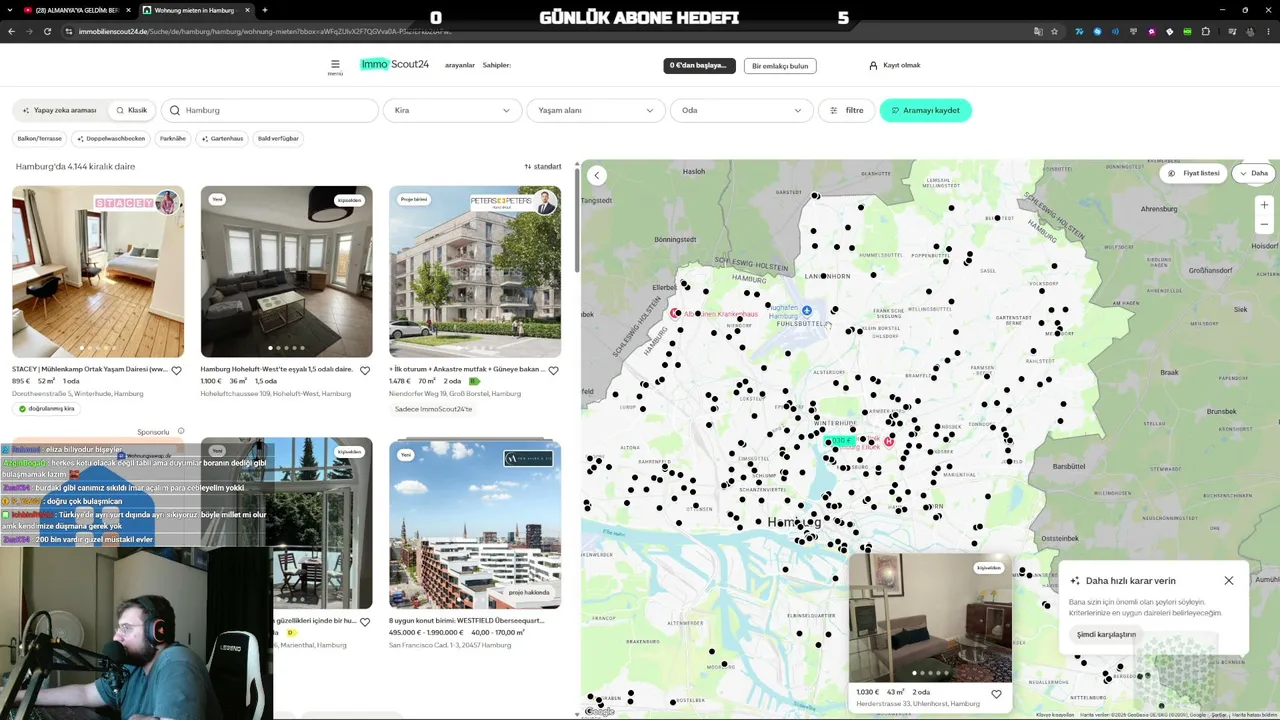Click the green price marker on the map

point(842,440)
